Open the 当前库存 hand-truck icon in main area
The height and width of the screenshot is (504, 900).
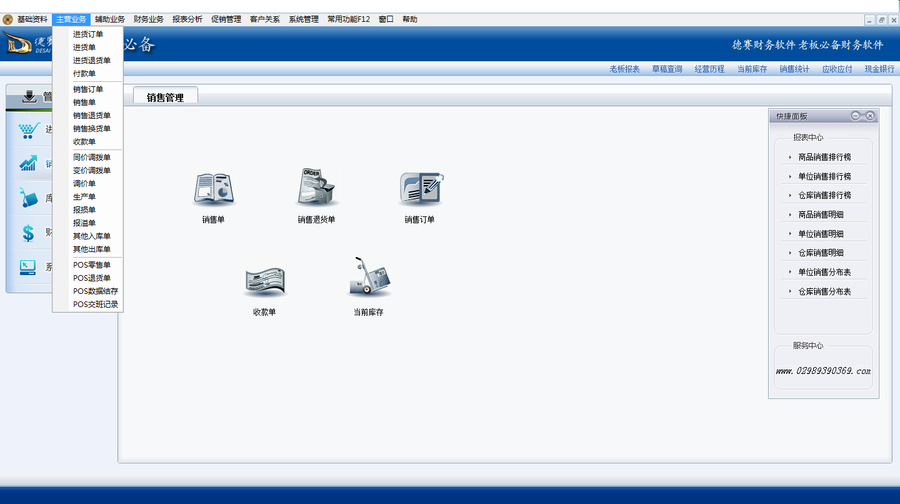(370, 277)
